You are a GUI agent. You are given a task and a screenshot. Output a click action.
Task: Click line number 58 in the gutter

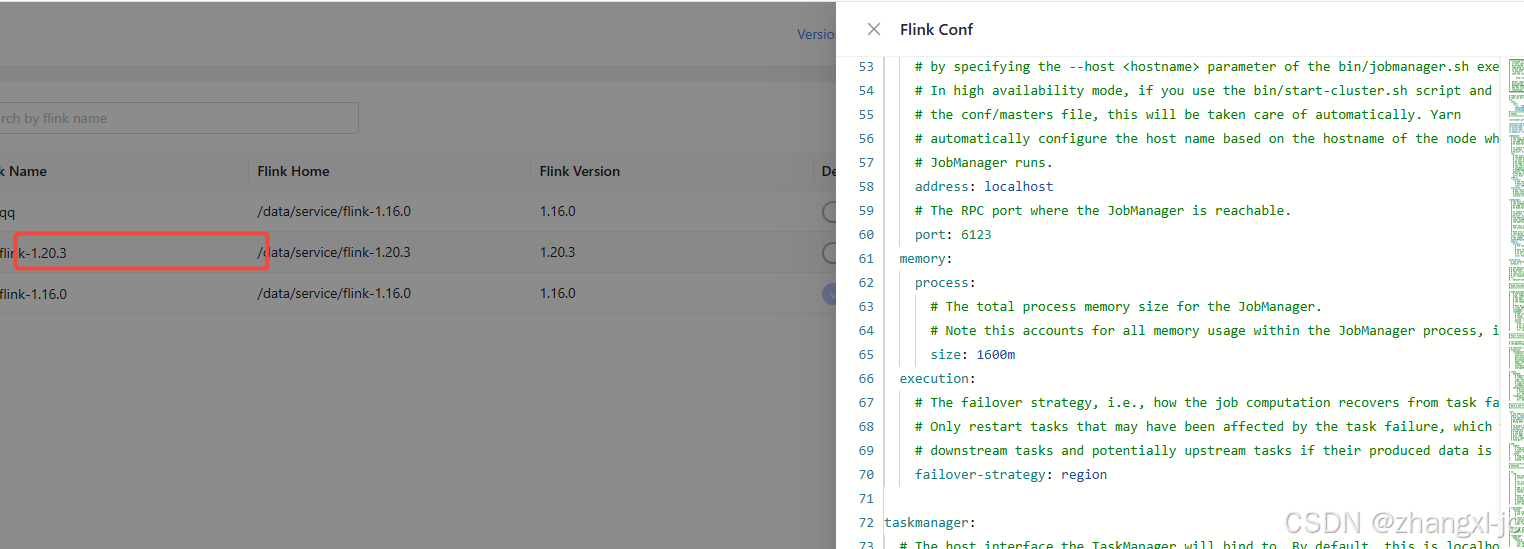866,186
